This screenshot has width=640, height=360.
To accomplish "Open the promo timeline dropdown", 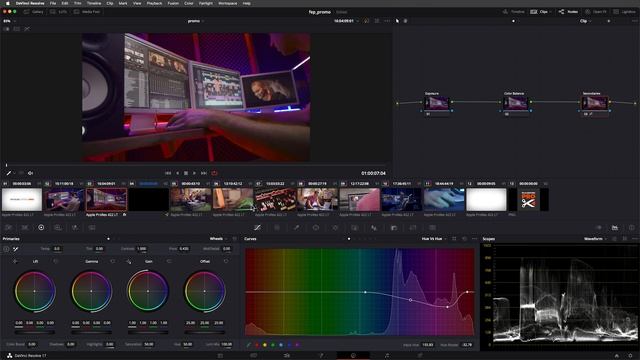I will pos(196,21).
